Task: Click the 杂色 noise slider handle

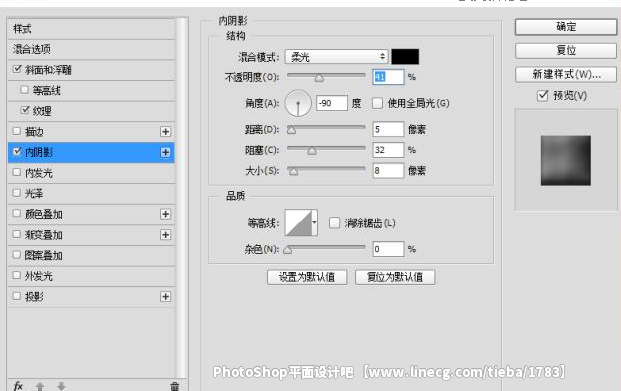Action: point(288,250)
